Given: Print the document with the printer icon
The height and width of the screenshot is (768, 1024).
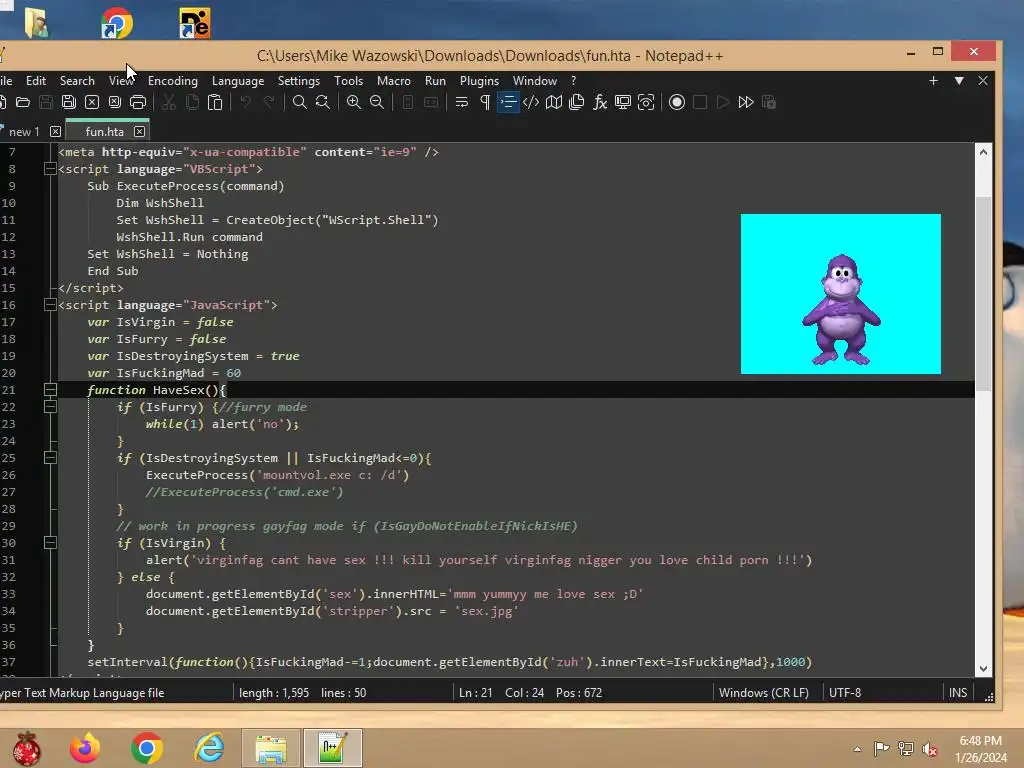Looking at the screenshot, I should (x=138, y=103).
